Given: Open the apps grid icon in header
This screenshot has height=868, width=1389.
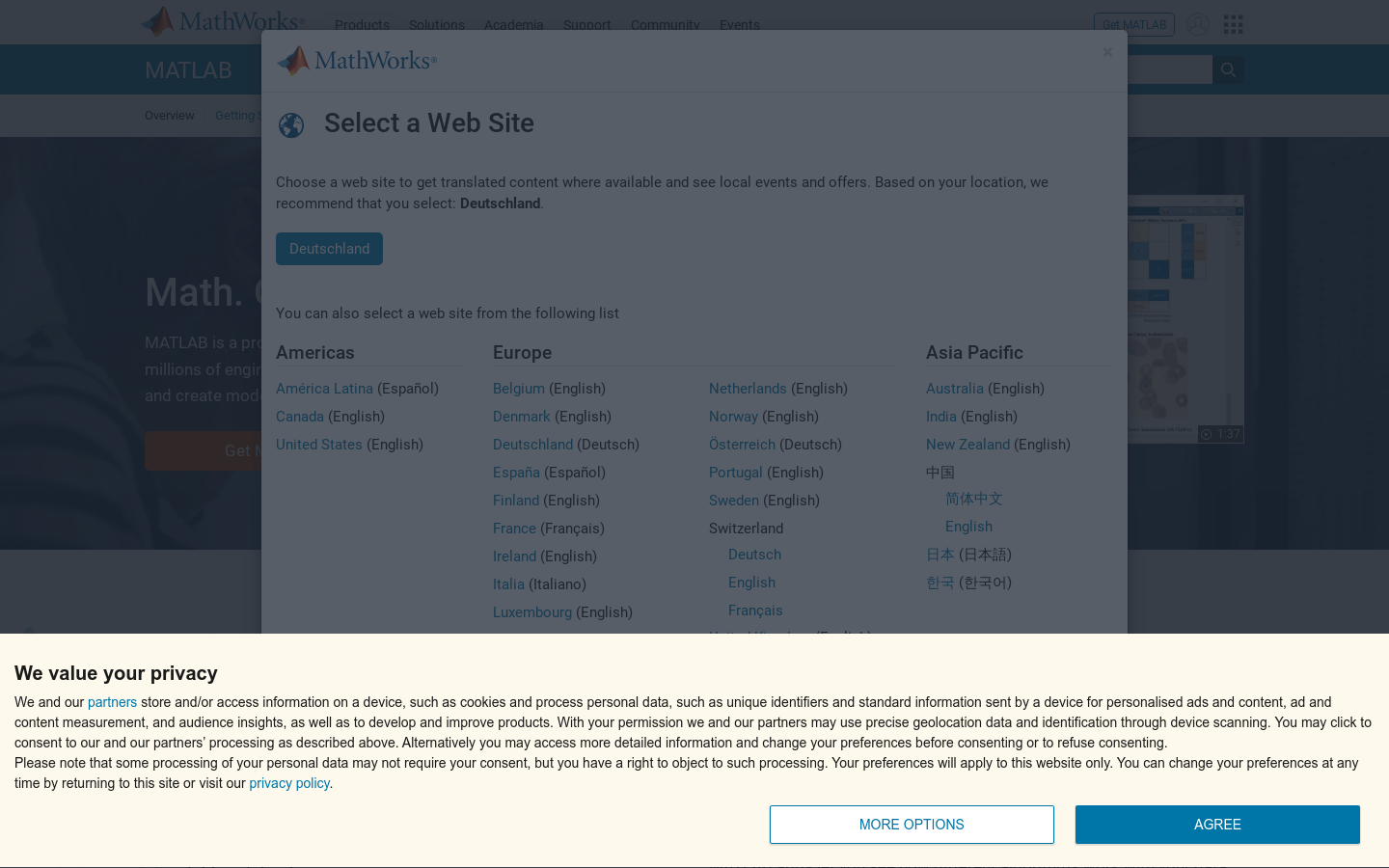Looking at the screenshot, I should point(1233,24).
